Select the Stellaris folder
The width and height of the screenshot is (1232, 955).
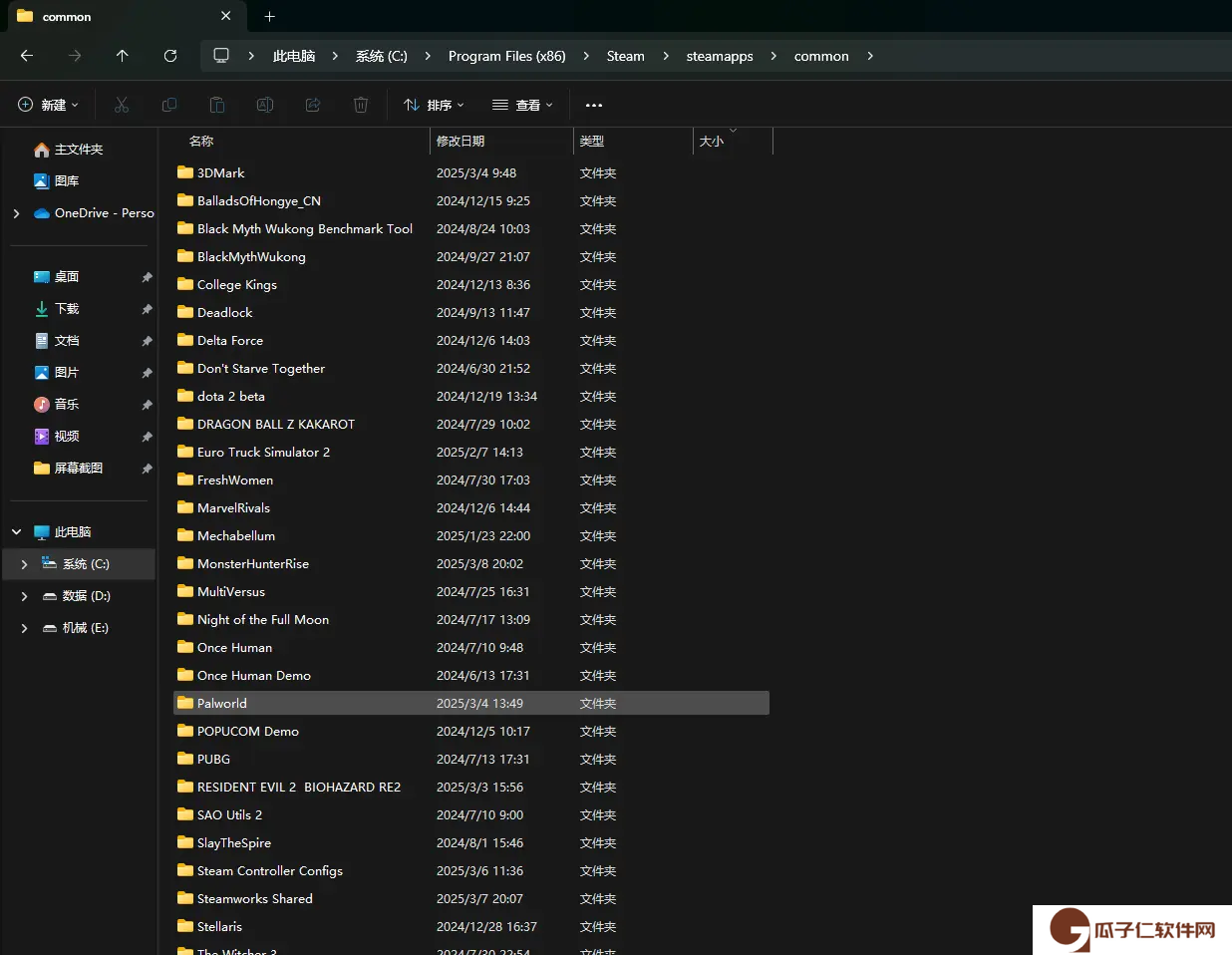click(471, 926)
